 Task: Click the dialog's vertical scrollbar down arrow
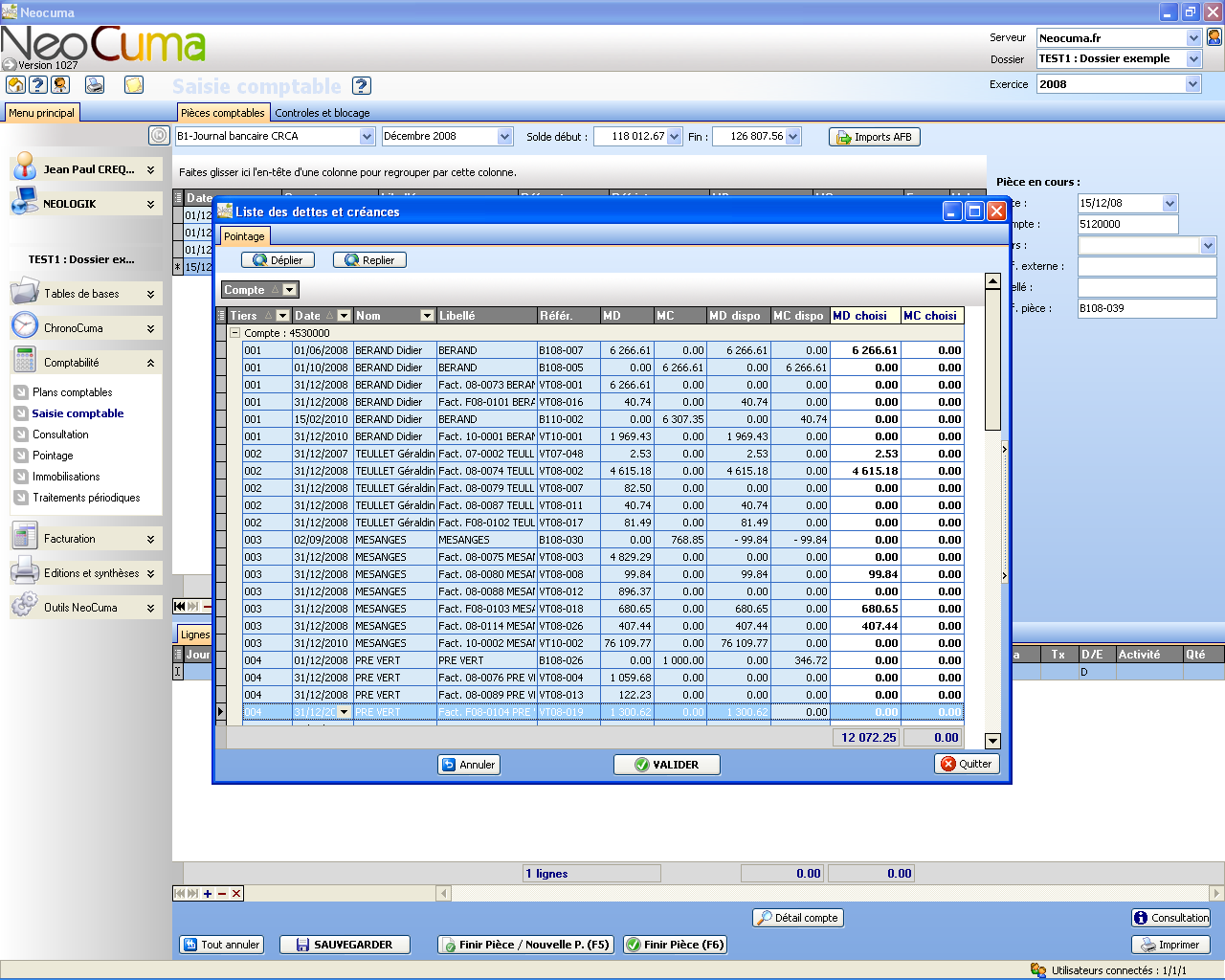(x=992, y=741)
